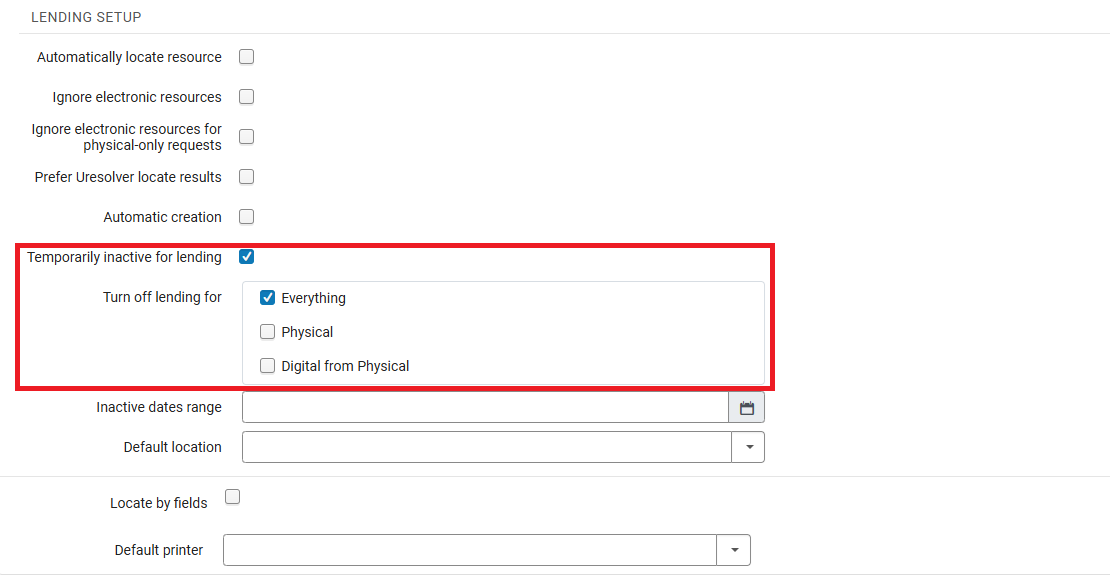Click into the Default printer text field

[470, 550]
